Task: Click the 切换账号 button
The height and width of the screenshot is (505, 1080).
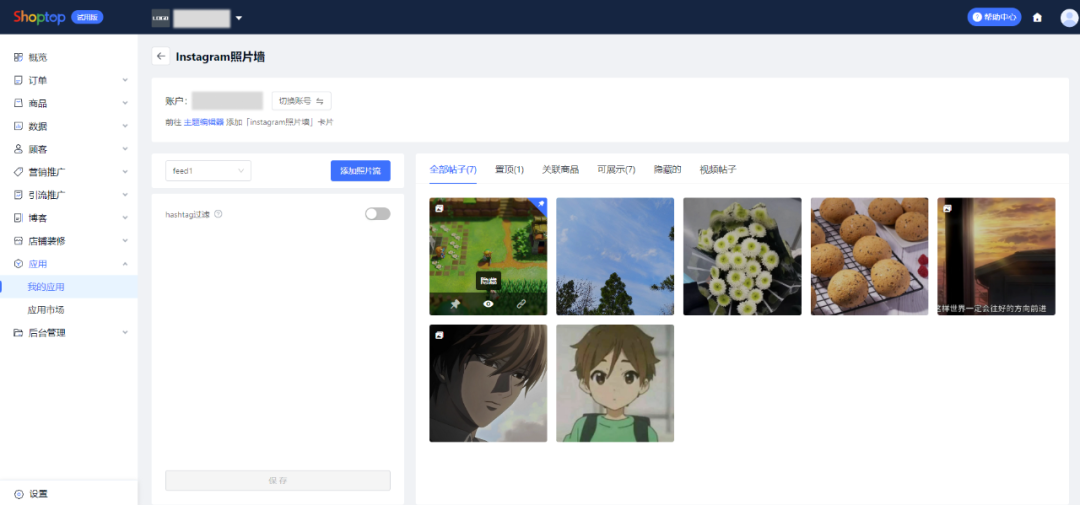Action: [302, 101]
